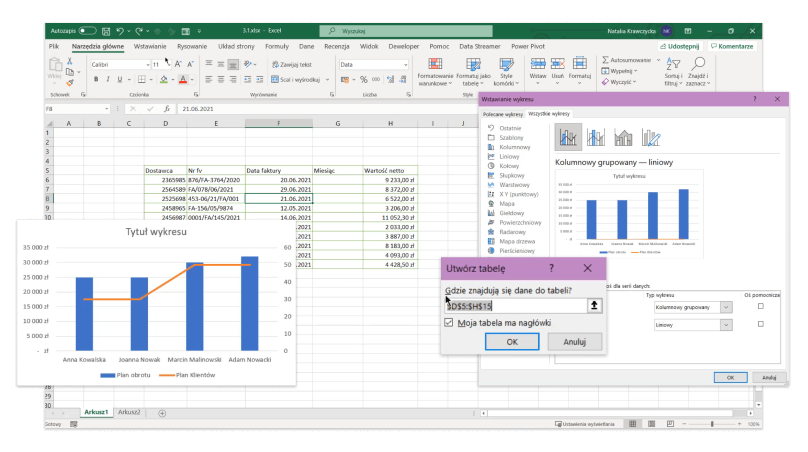
Task: Click the red font color swatch button
Action: [183, 79]
